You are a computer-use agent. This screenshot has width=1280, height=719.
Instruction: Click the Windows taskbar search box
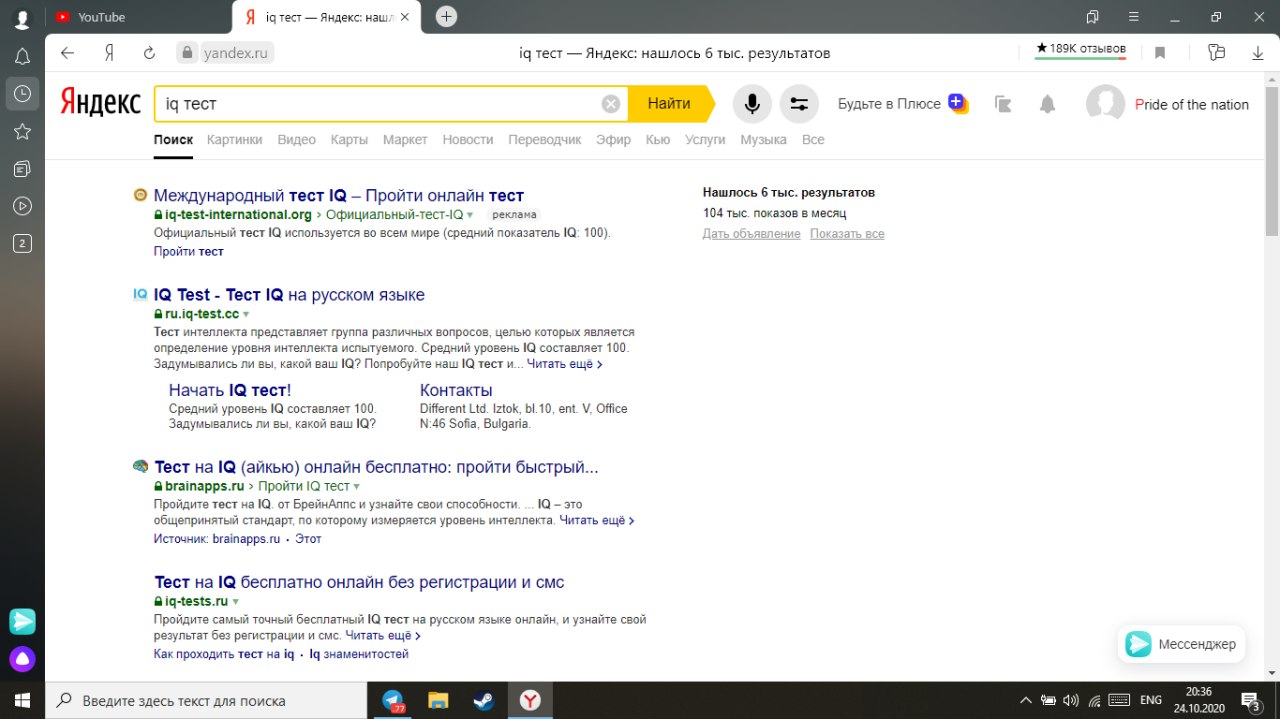tap(206, 700)
